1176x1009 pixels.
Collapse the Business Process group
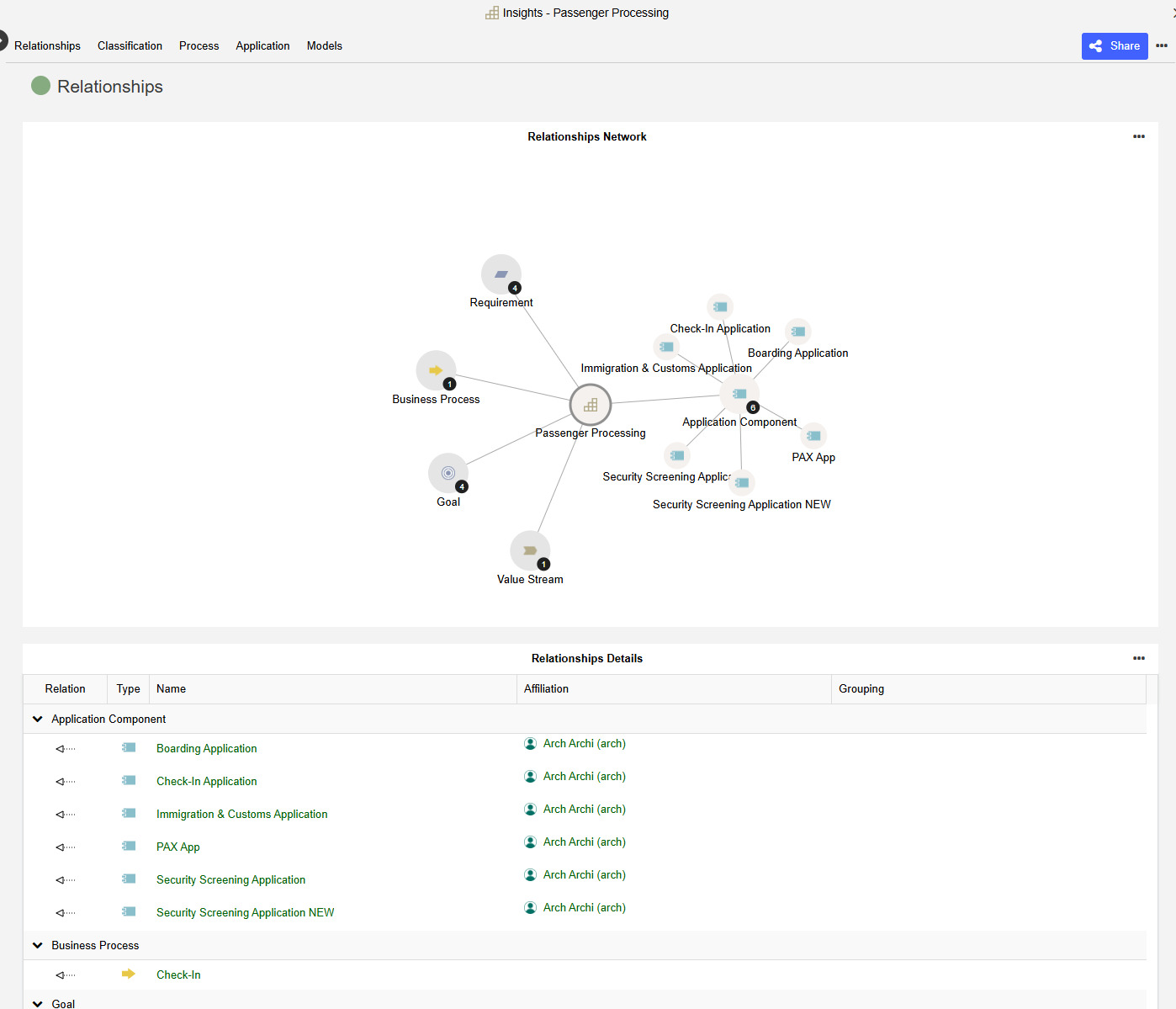(x=37, y=944)
